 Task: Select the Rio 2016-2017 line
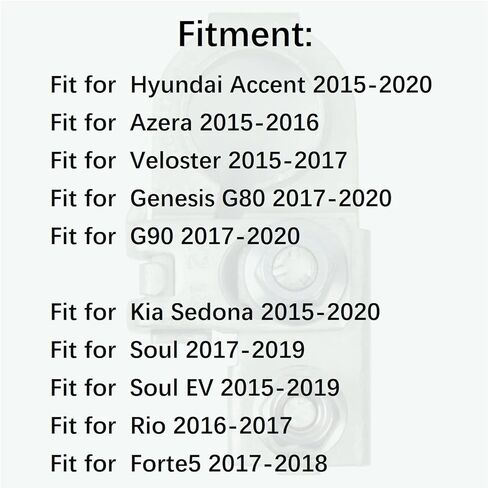pos(171,426)
